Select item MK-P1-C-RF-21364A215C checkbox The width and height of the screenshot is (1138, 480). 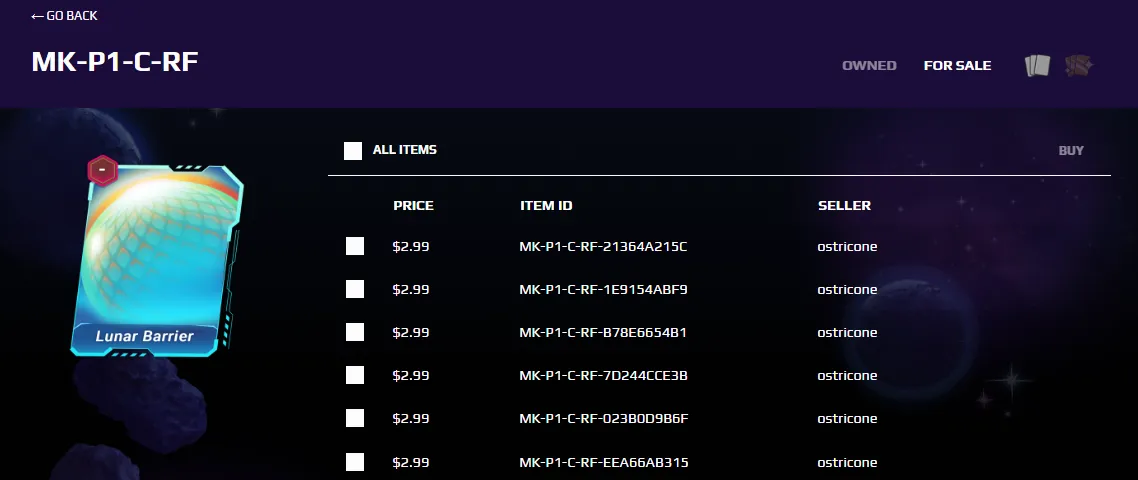[x=355, y=246]
